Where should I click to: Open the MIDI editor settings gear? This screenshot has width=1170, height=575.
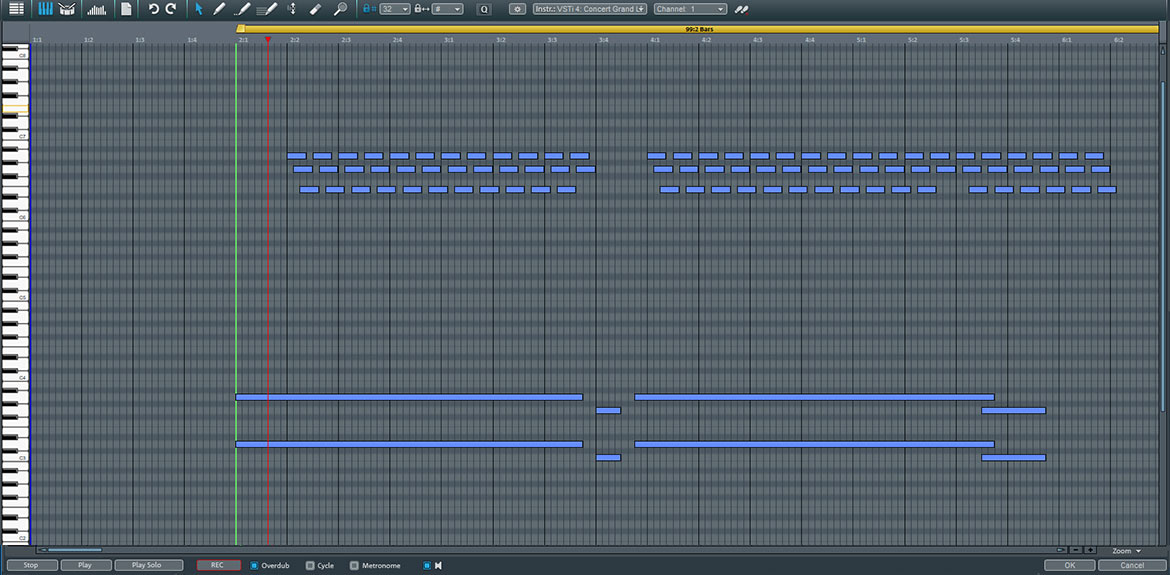click(x=517, y=9)
